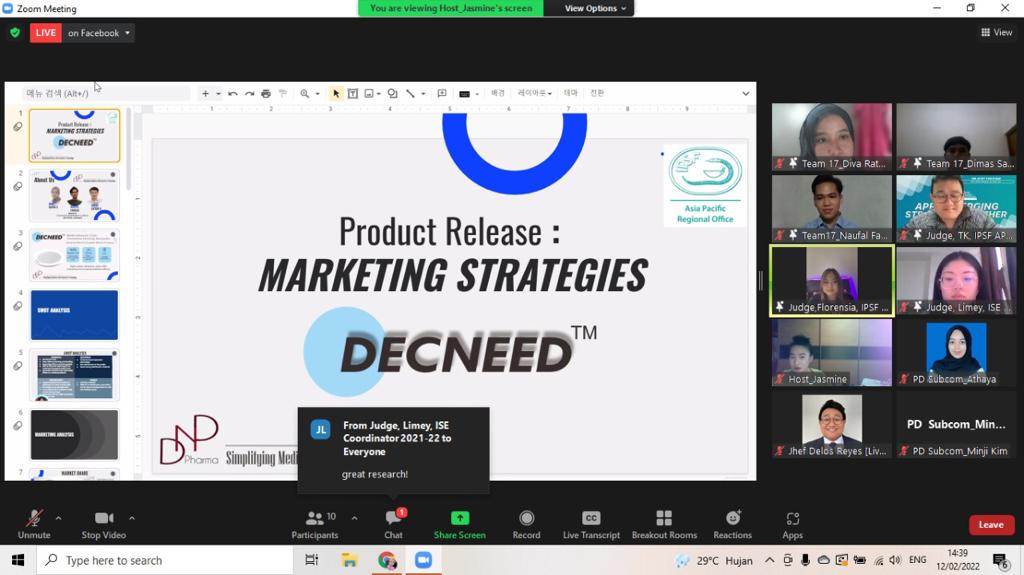Select slide 2 About Us thumbnail
The width and height of the screenshot is (1024, 575).
[74, 195]
